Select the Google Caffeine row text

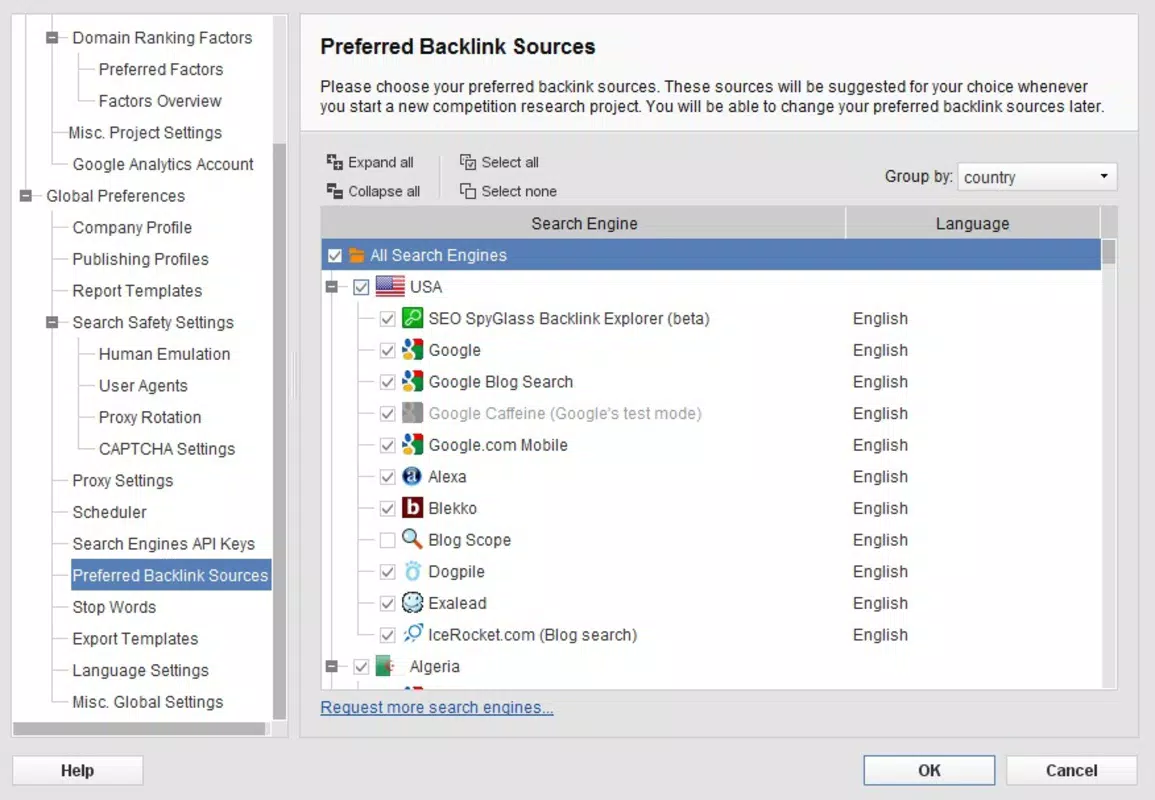565,413
